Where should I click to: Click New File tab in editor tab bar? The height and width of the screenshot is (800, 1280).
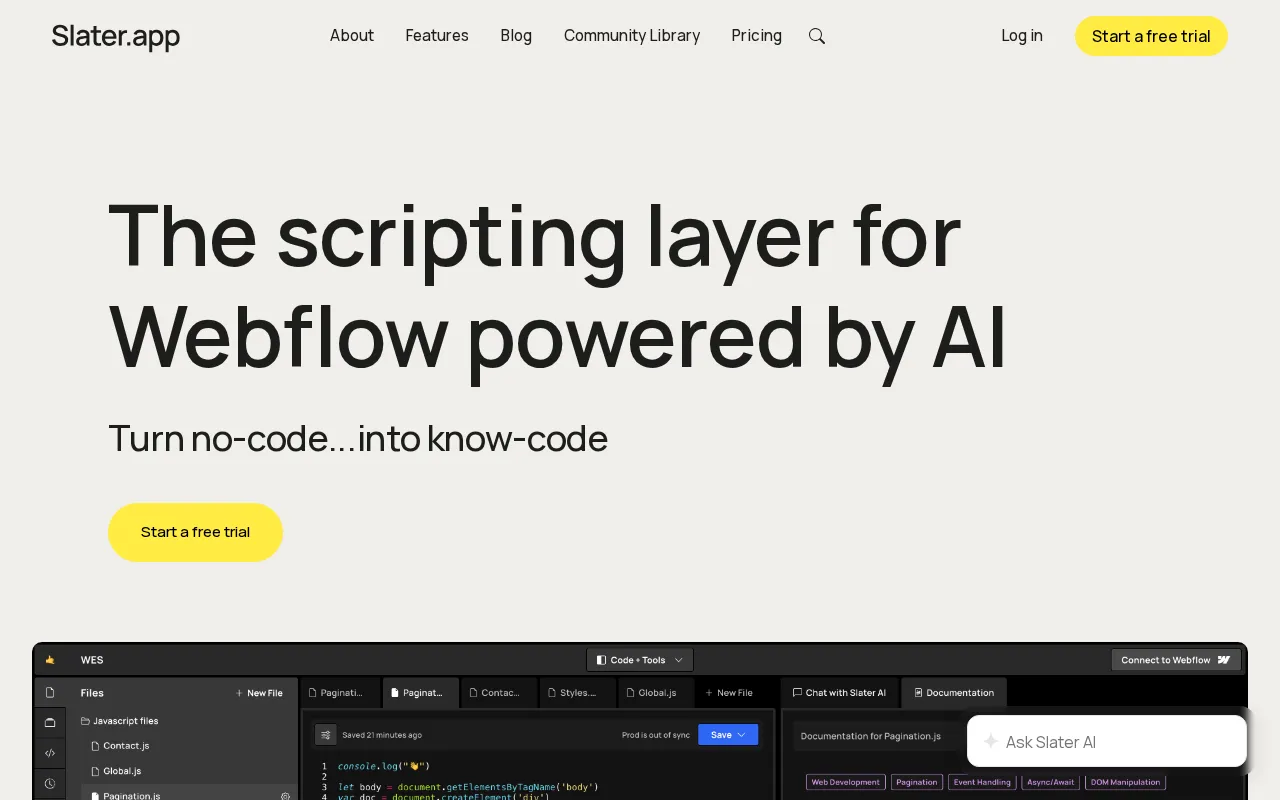[x=729, y=693]
